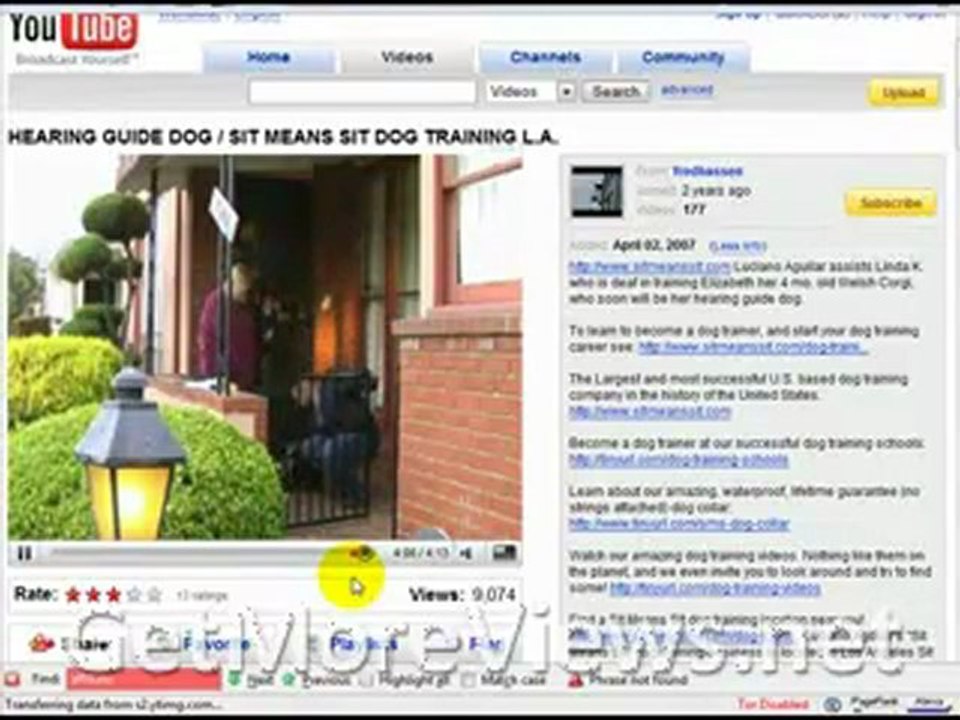The image size is (960, 720).
Task: Close the browser find bar
Action: coord(12,680)
